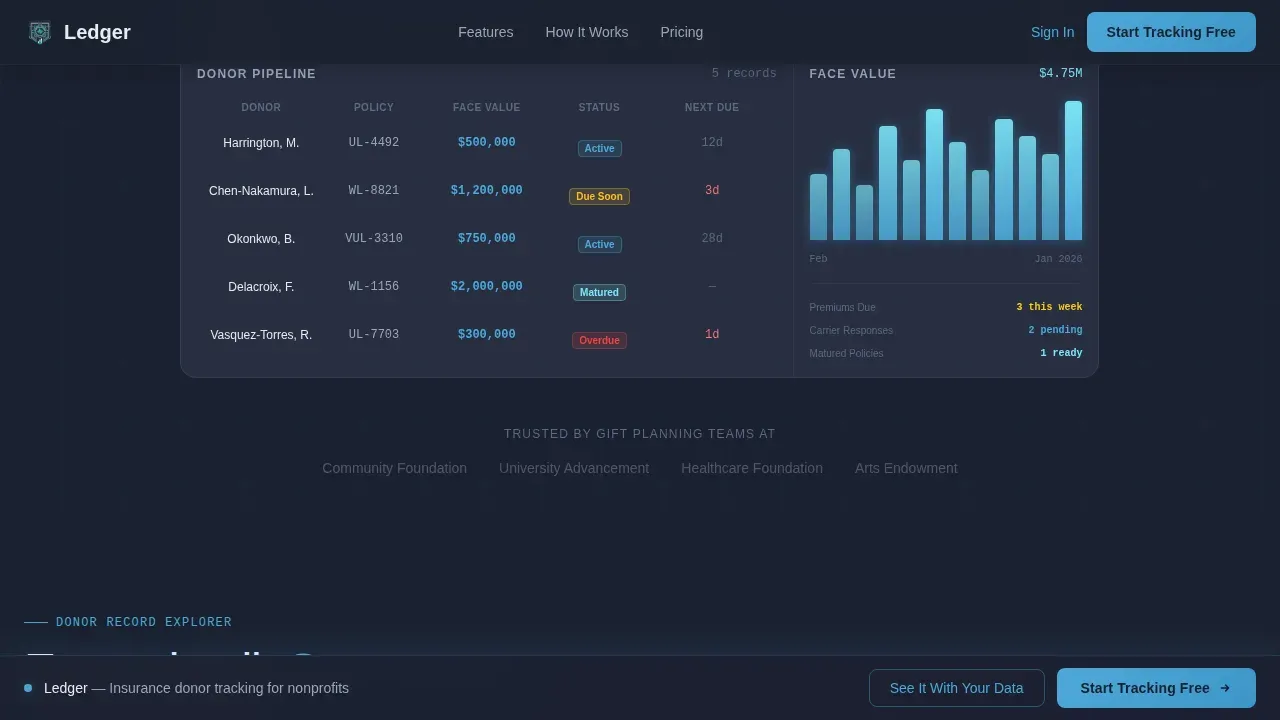Viewport: 1280px width, 720px height.
Task: Click policy number WL-8821
Action: 374,191
